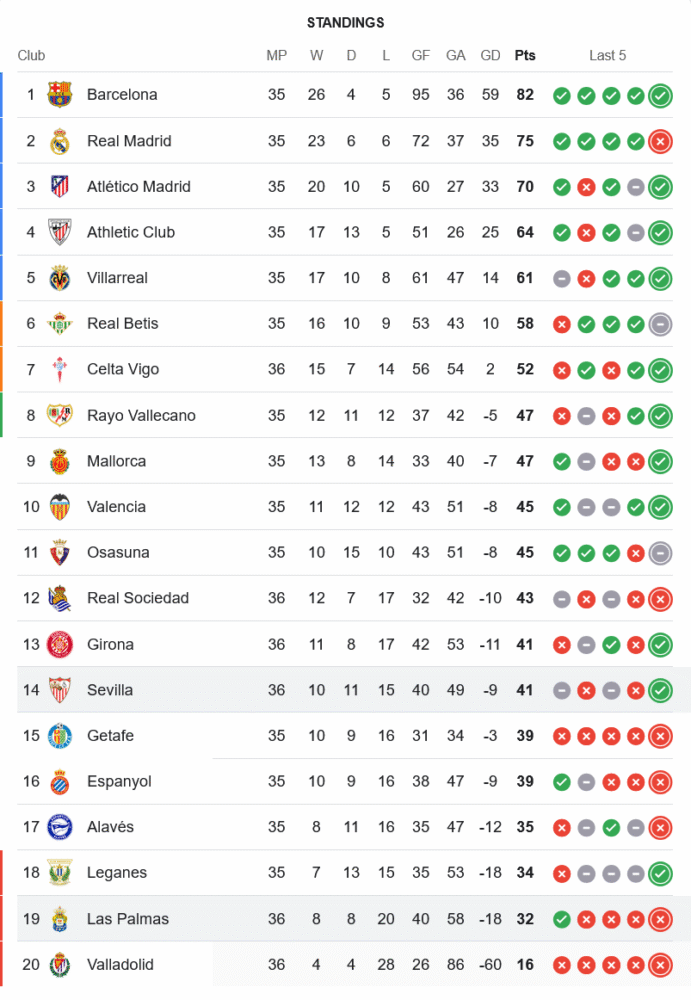Open the Athletic Club team link
The height and width of the screenshot is (1000, 691).
(131, 232)
